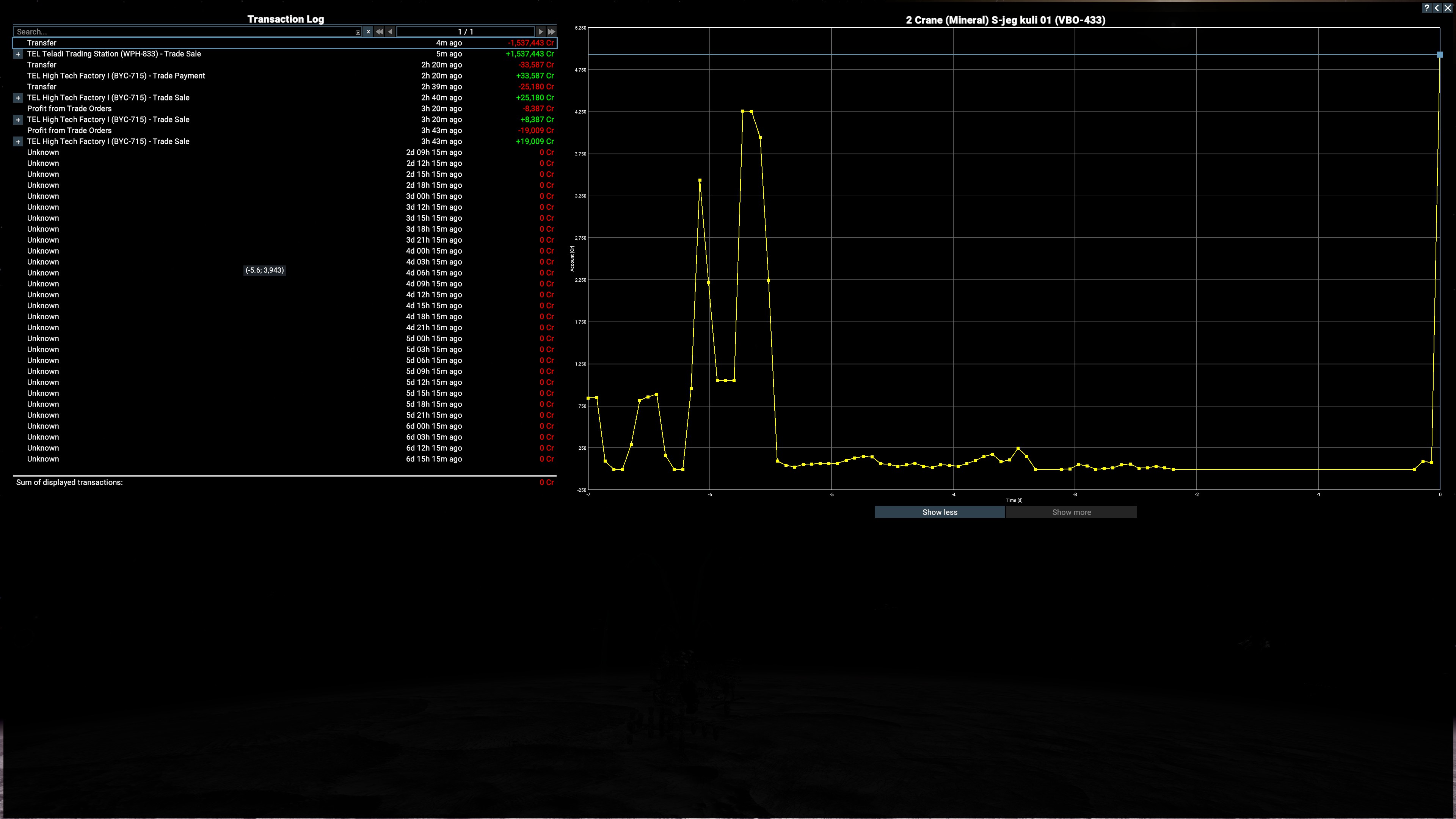Select the Trade Payment row for High Tech Factory
Image resolution: width=1456 pixels, height=819 pixels.
(x=285, y=76)
